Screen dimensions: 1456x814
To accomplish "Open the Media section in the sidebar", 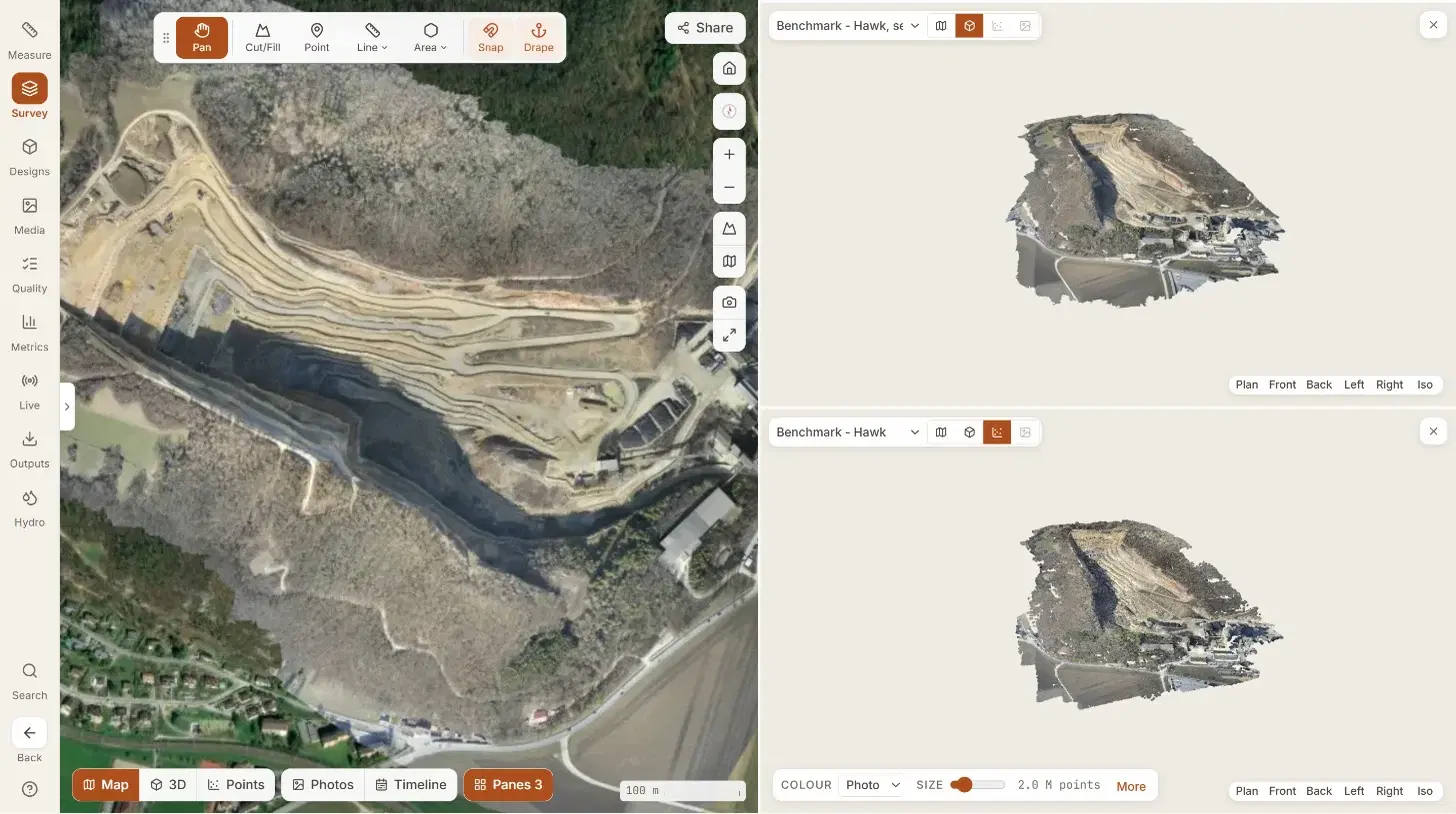I will (29, 215).
